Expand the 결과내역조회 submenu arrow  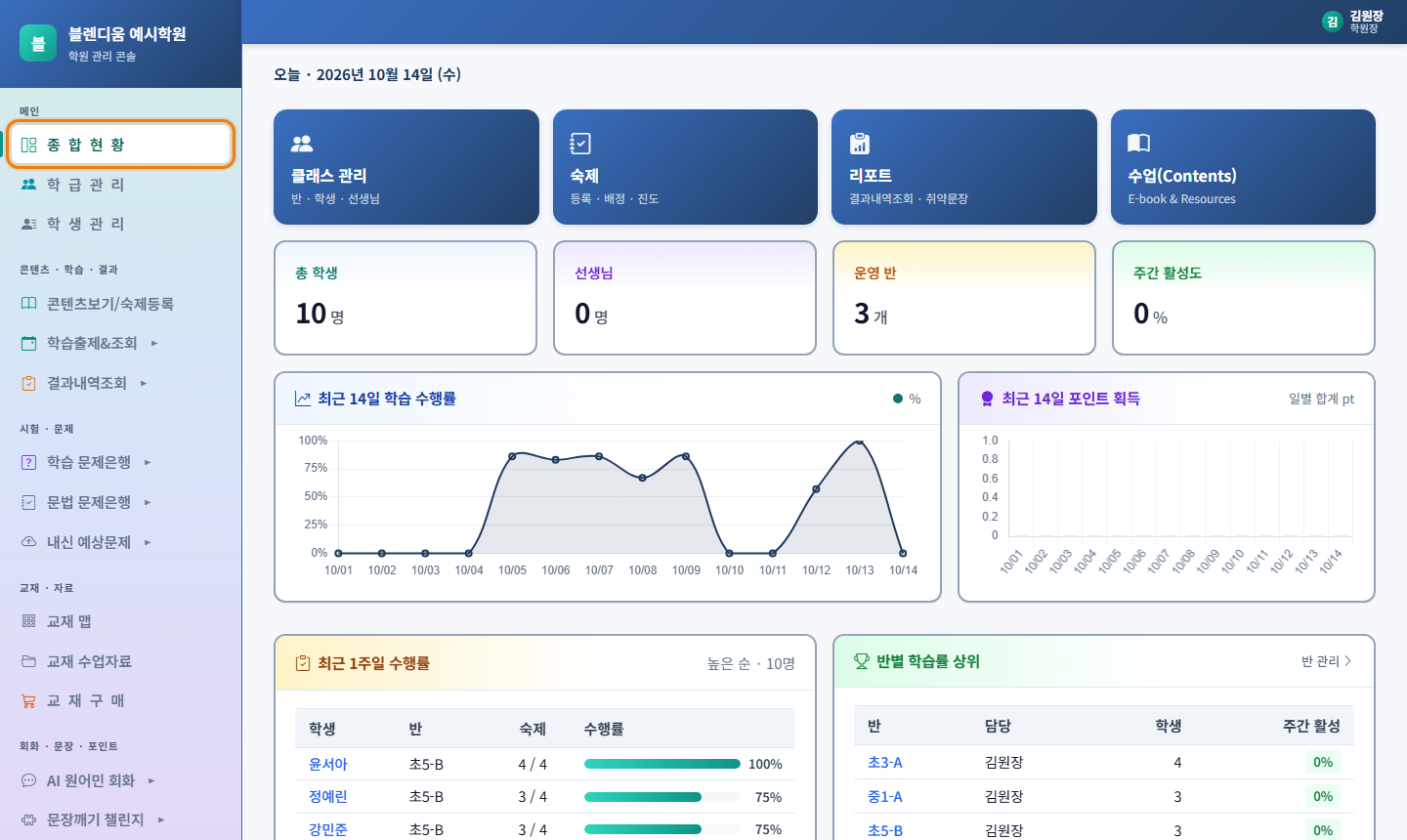tap(144, 383)
